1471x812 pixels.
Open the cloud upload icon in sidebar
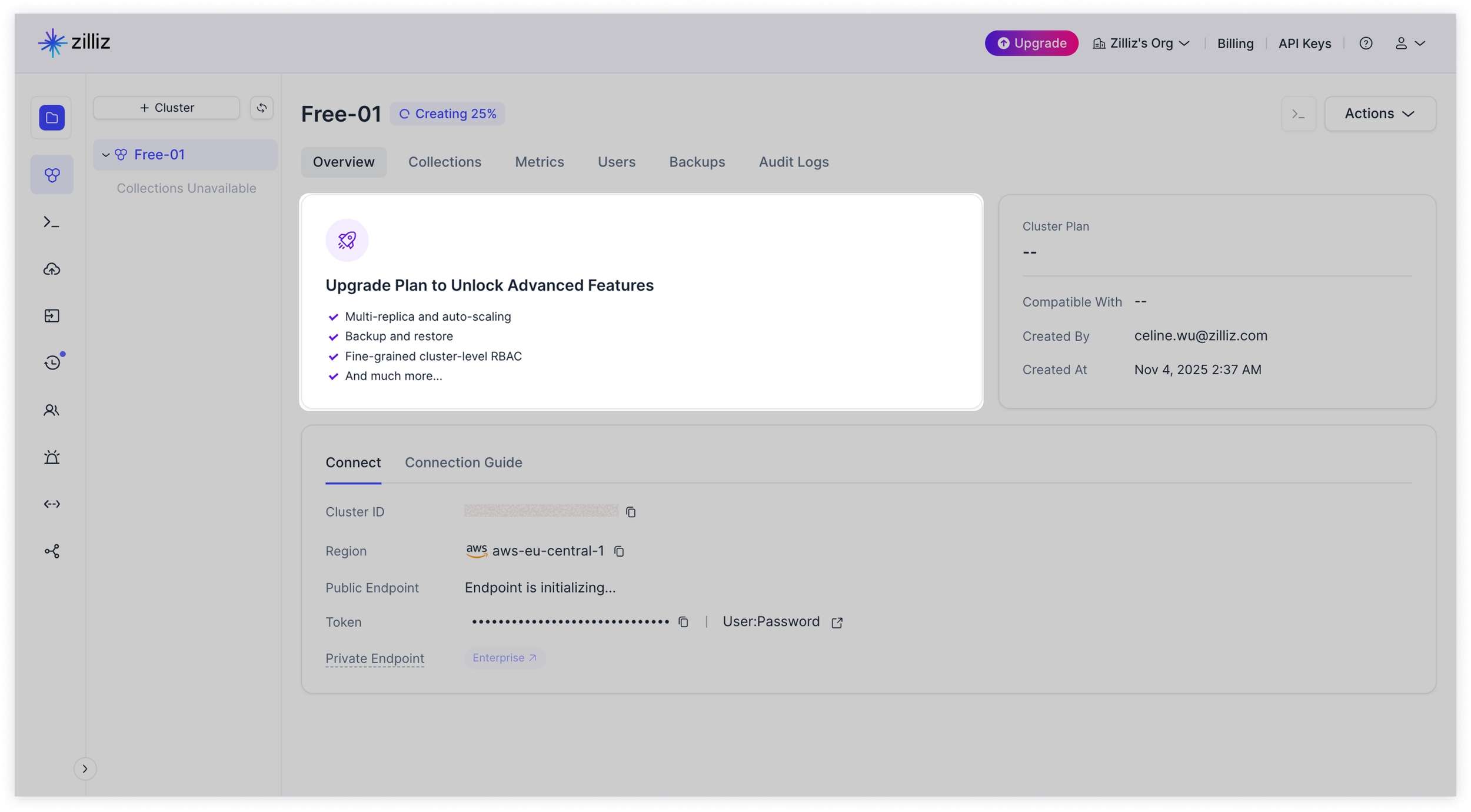[52, 269]
